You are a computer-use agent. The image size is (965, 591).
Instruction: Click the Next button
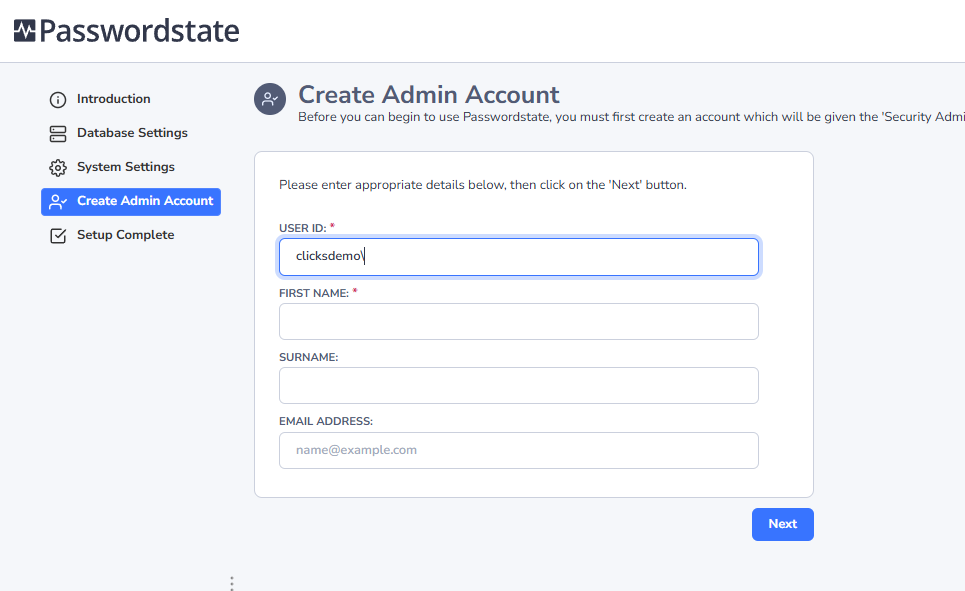coord(783,525)
